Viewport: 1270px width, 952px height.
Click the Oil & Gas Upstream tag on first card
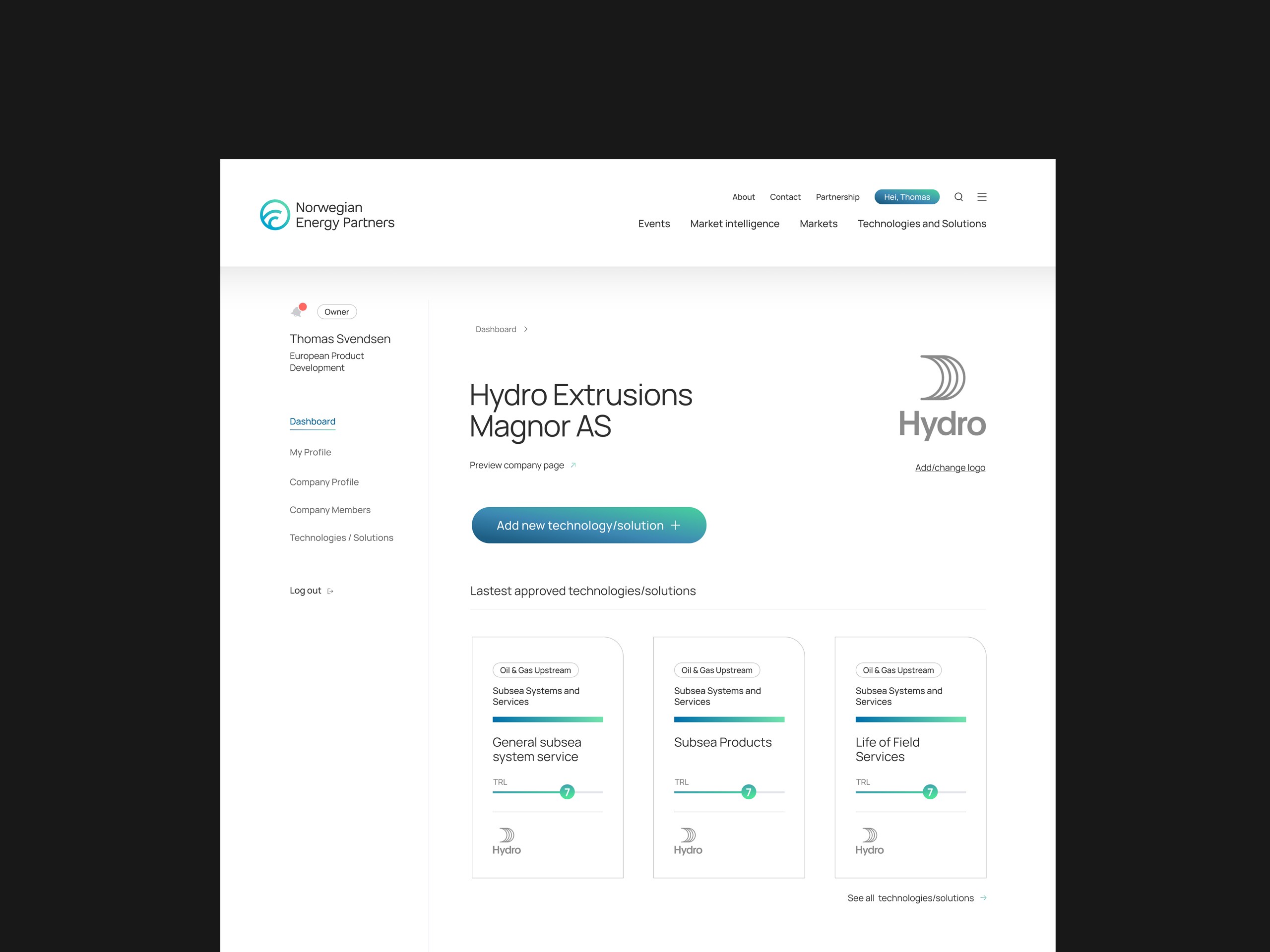[x=535, y=670]
